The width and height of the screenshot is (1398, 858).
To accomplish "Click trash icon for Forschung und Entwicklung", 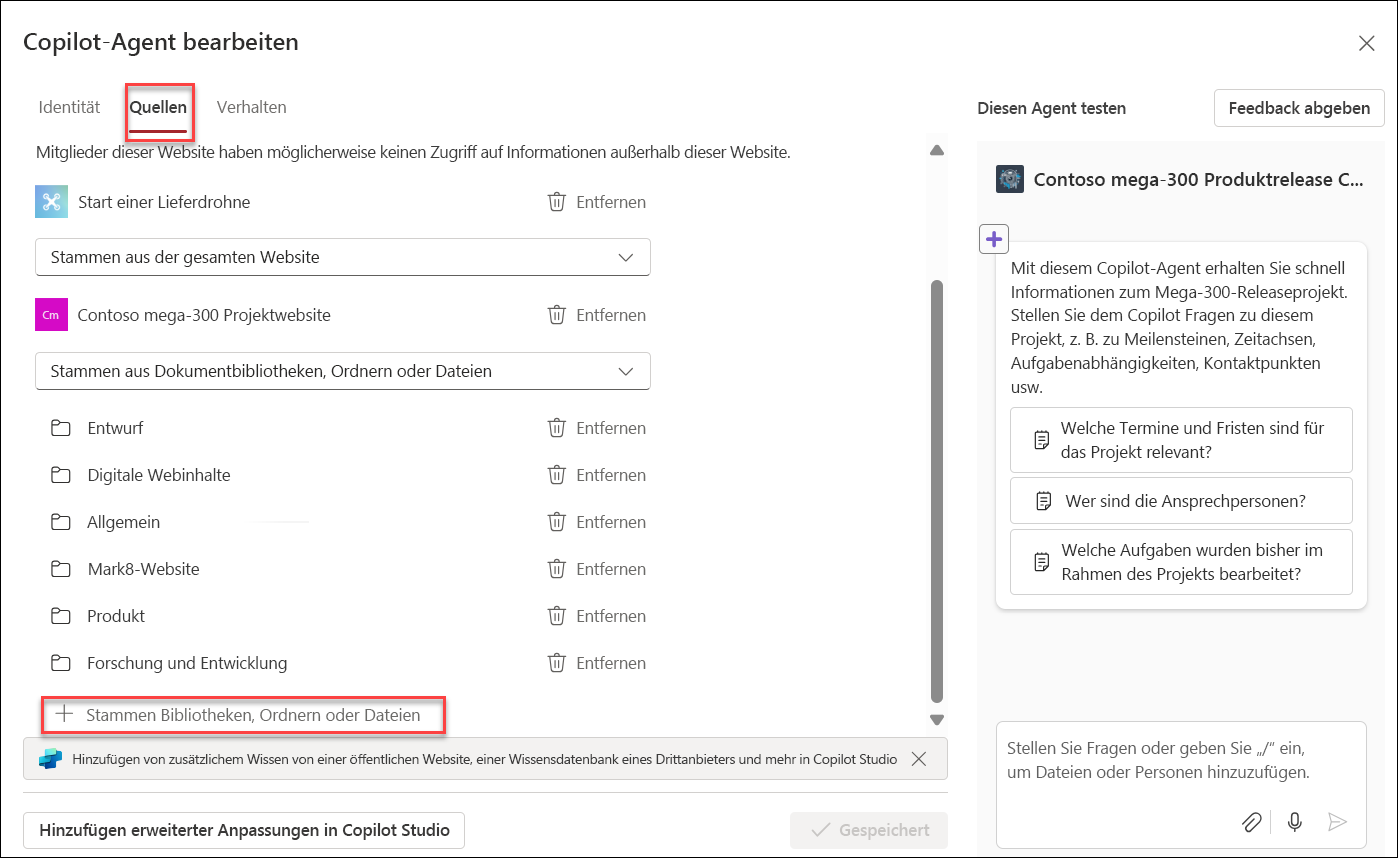I will click(557, 663).
